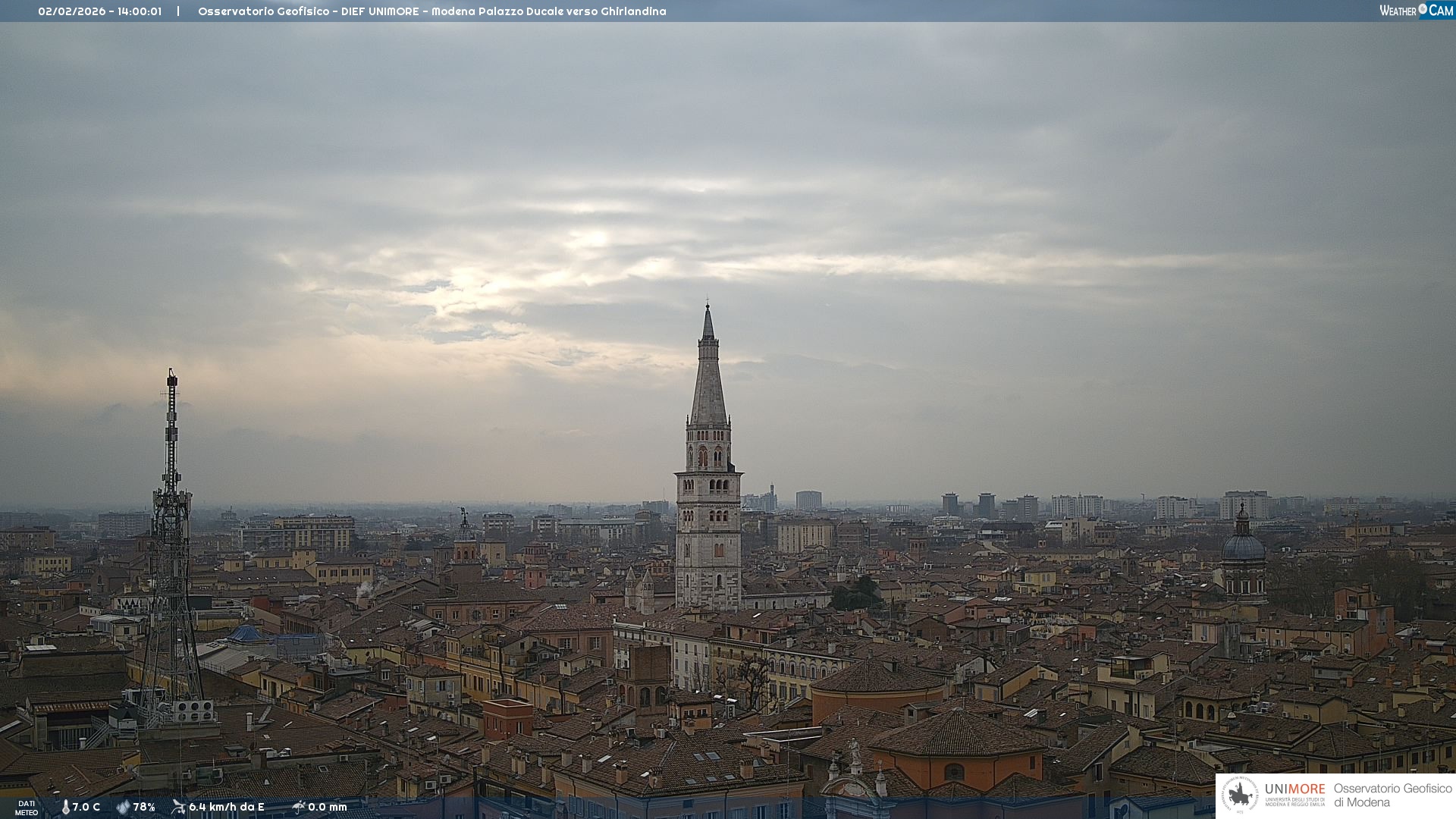
Task: Click the WeatherCam logo
Action: pyautogui.click(x=1416, y=11)
